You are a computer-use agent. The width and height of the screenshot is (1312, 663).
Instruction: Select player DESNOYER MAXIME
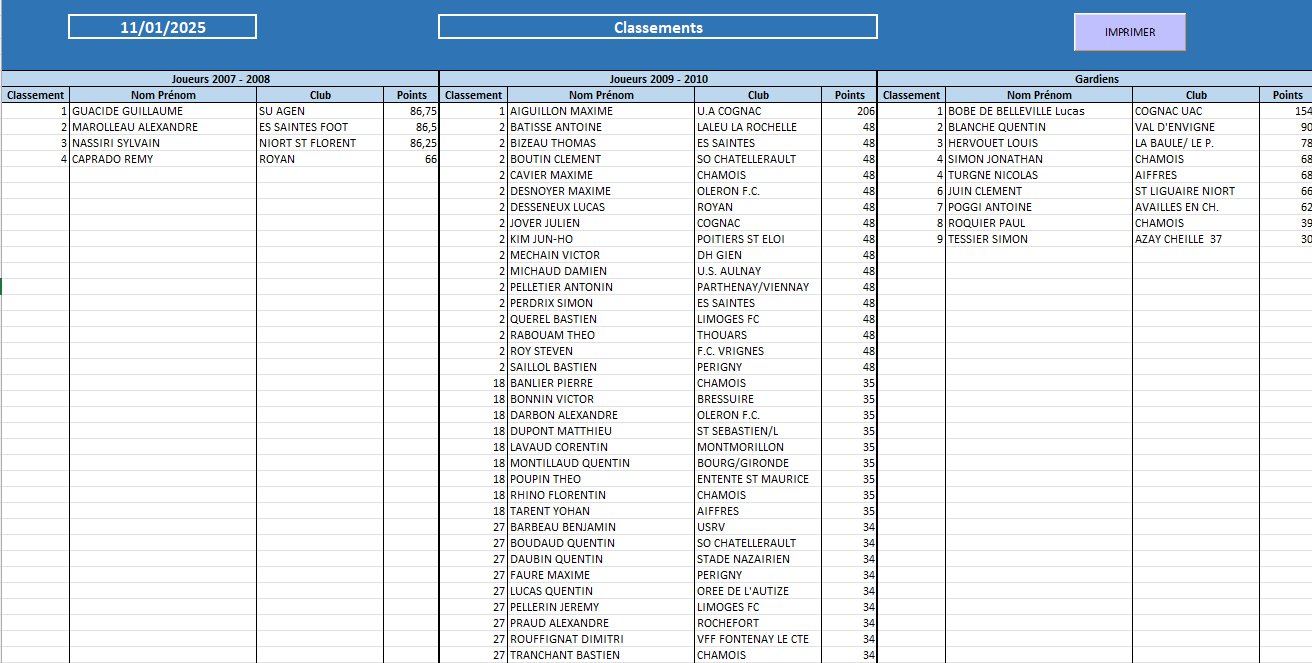(601, 191)
